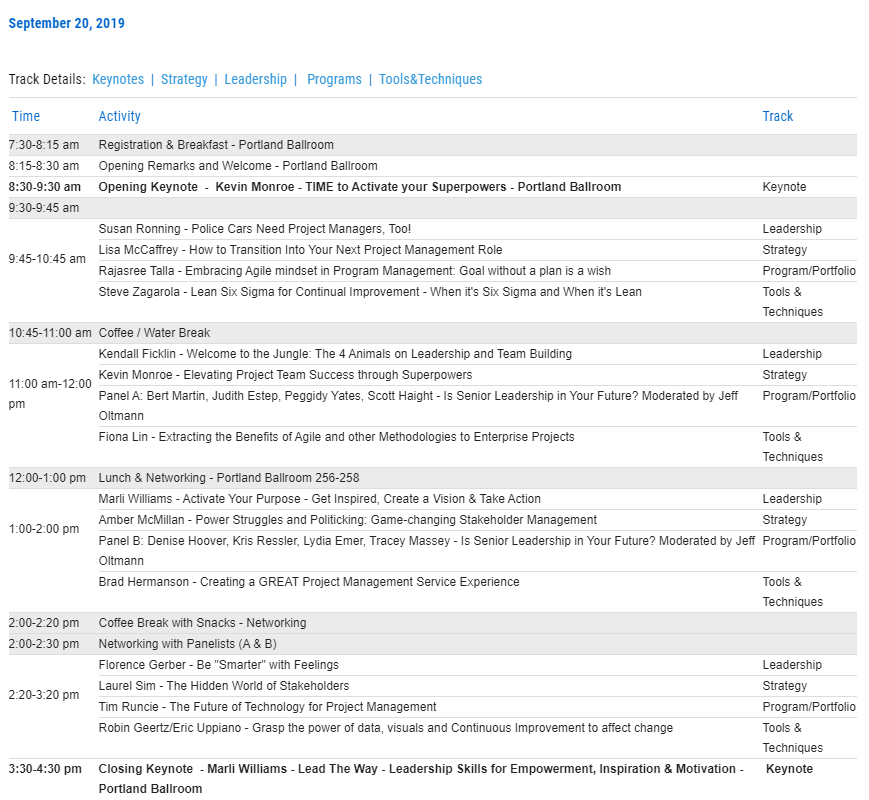The image size is (869, 800).
Task: Click the September 20, 2019 date heading
Action: point(67,23)
